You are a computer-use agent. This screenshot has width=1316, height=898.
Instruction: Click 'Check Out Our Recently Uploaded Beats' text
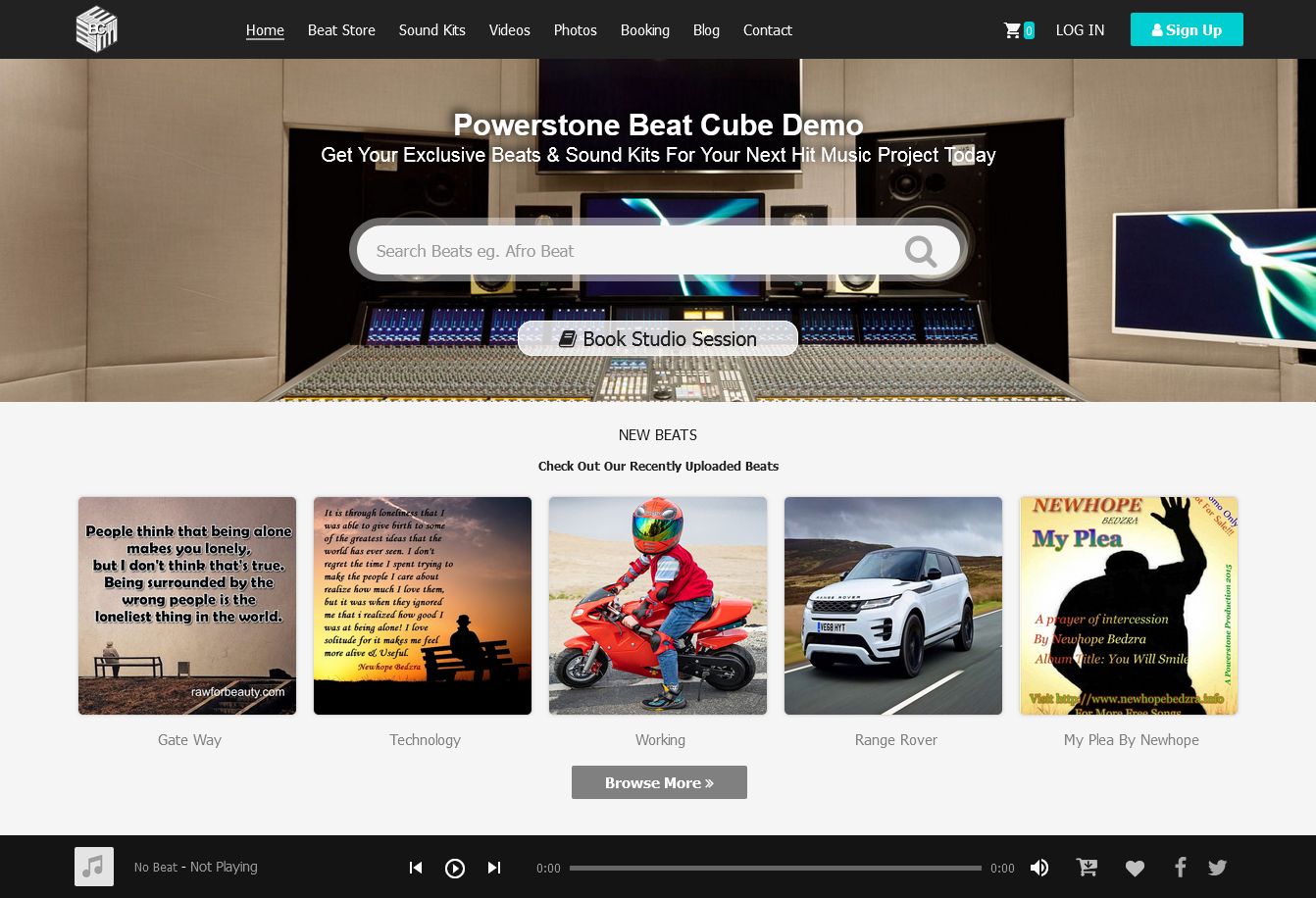click(x=658, y=467)
